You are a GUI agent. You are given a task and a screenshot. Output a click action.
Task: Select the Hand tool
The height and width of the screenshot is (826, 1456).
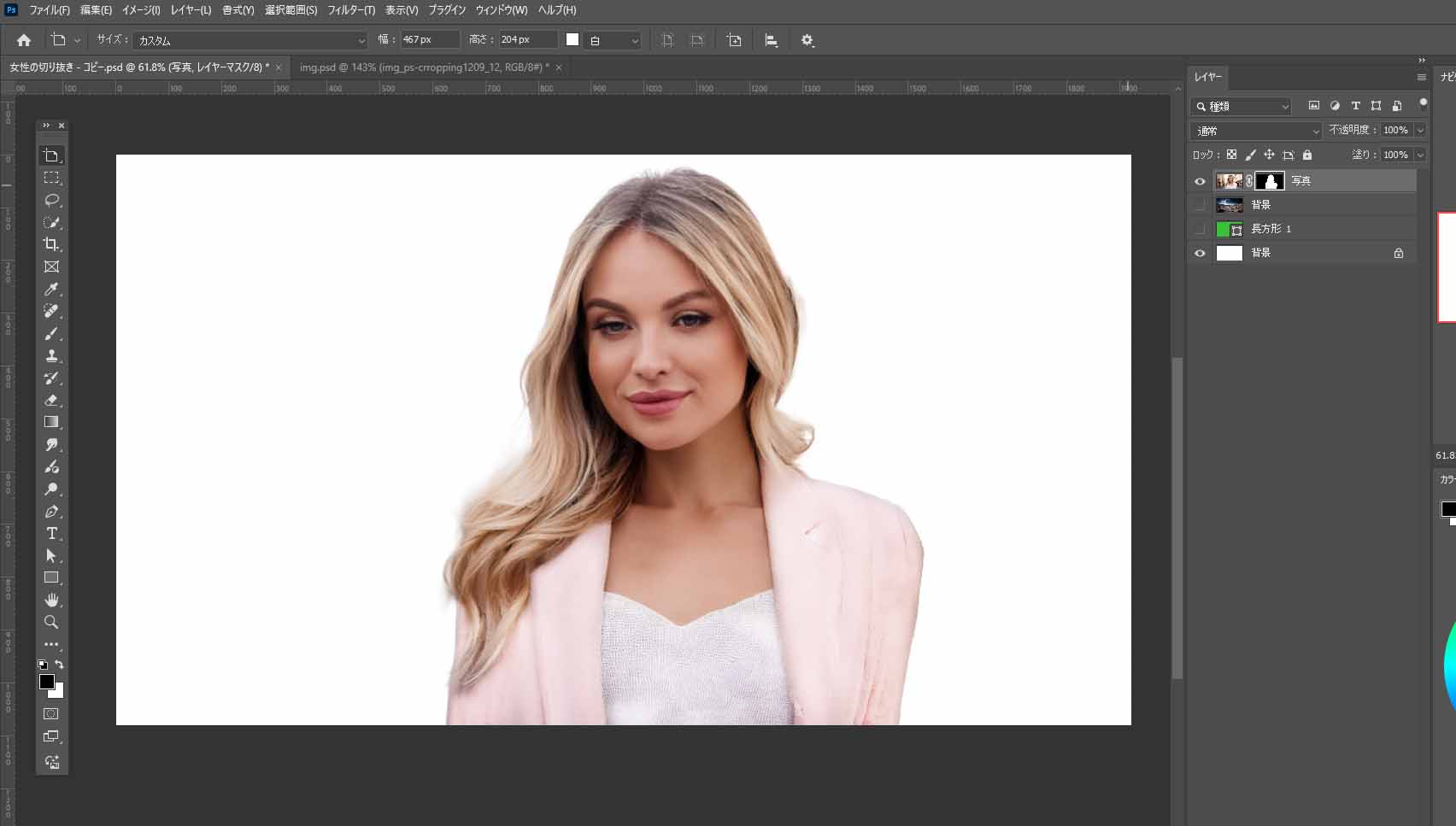point(51,600)
